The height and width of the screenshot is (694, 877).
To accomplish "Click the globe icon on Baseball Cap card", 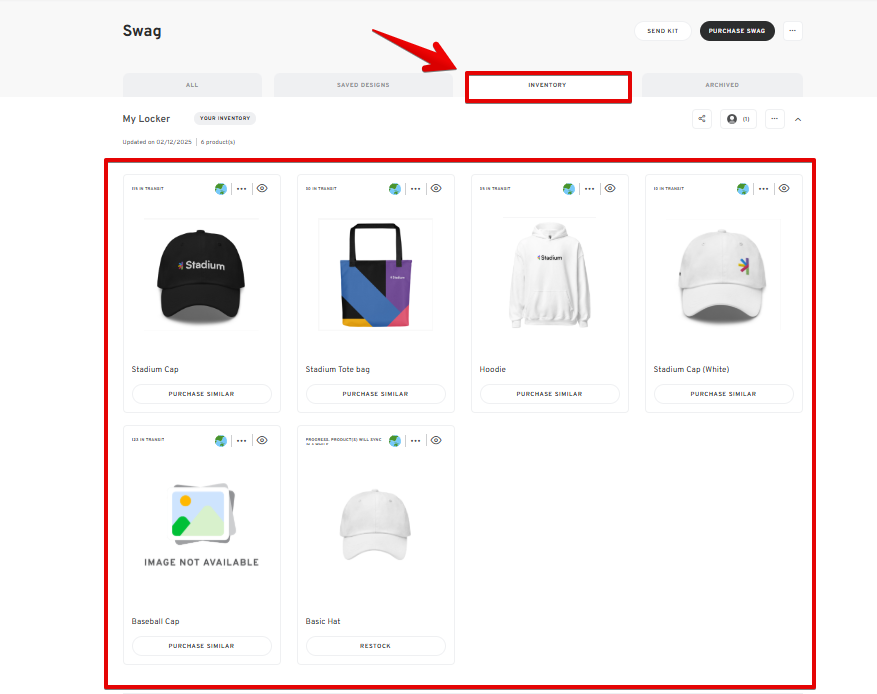I will pyautogui.click(x=221, y=441).
